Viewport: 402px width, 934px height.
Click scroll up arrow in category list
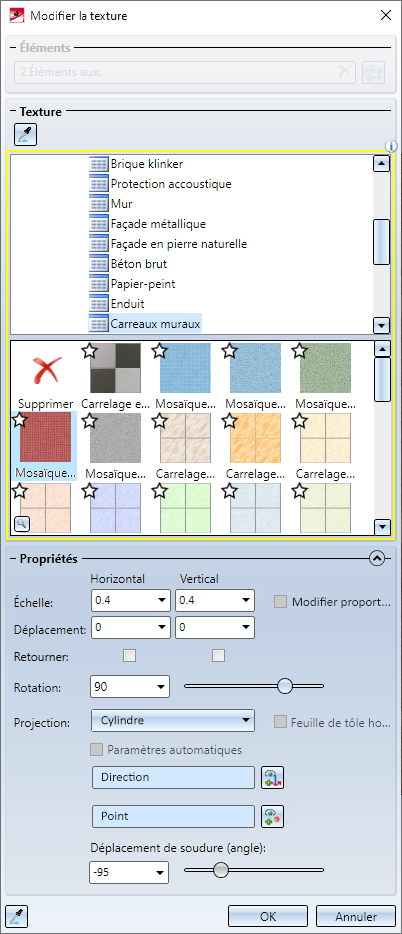click(x=381, y=163)
